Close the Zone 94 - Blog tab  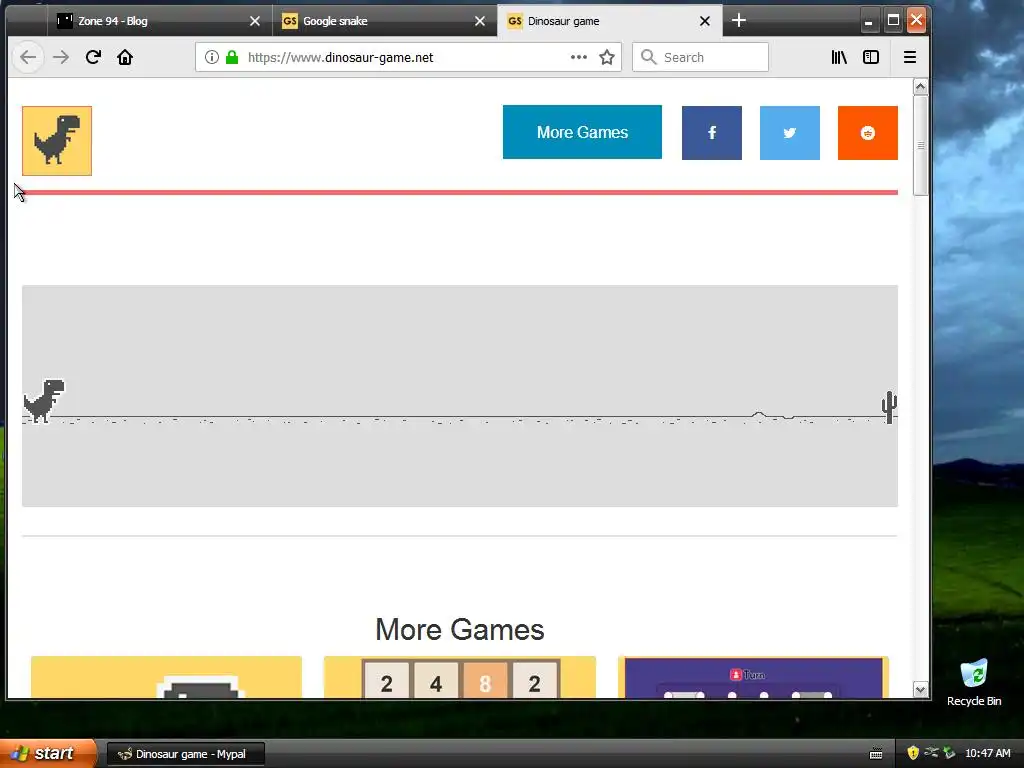coord(255,21)
